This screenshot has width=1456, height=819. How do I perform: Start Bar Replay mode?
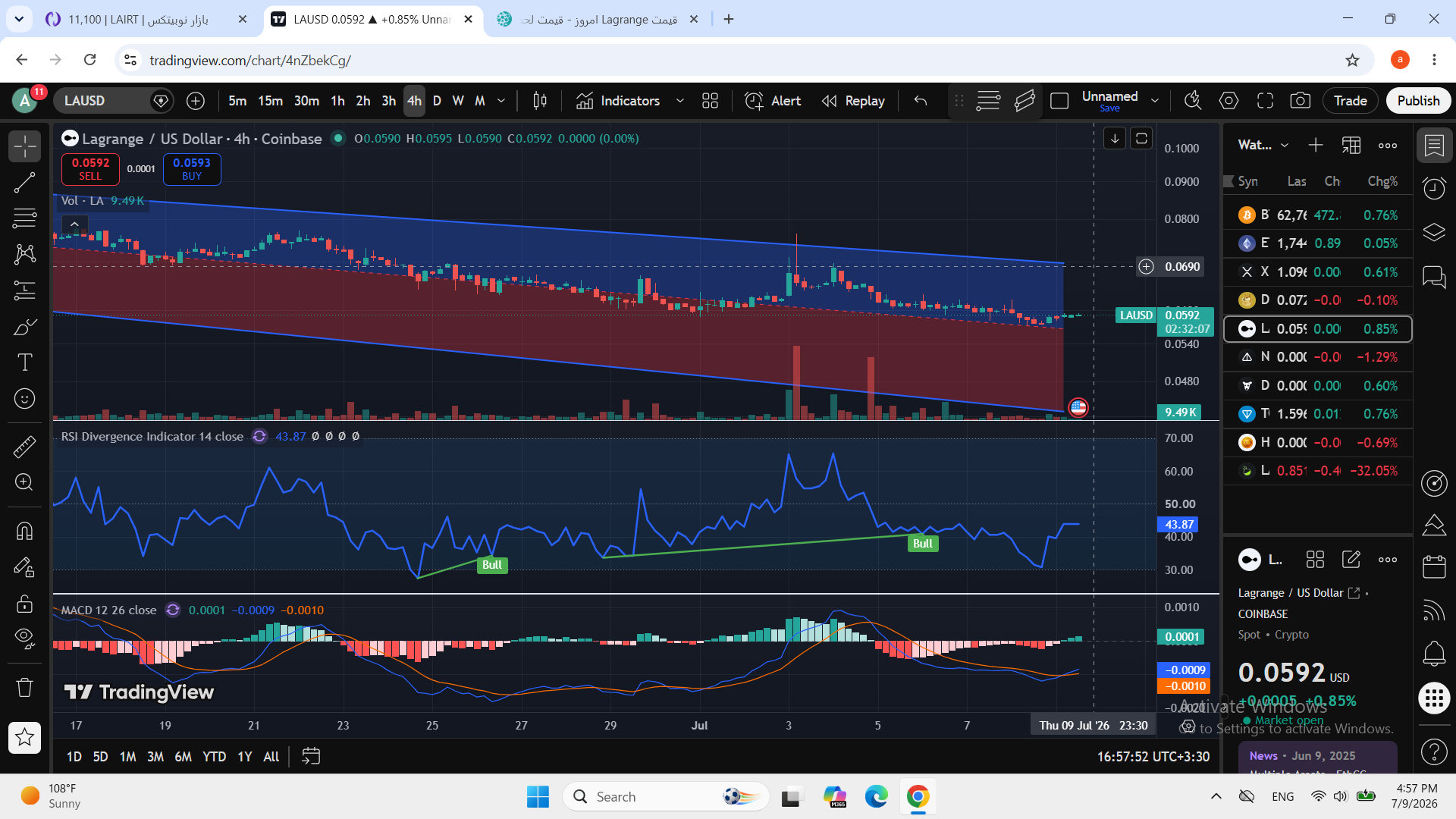point(854,101)
